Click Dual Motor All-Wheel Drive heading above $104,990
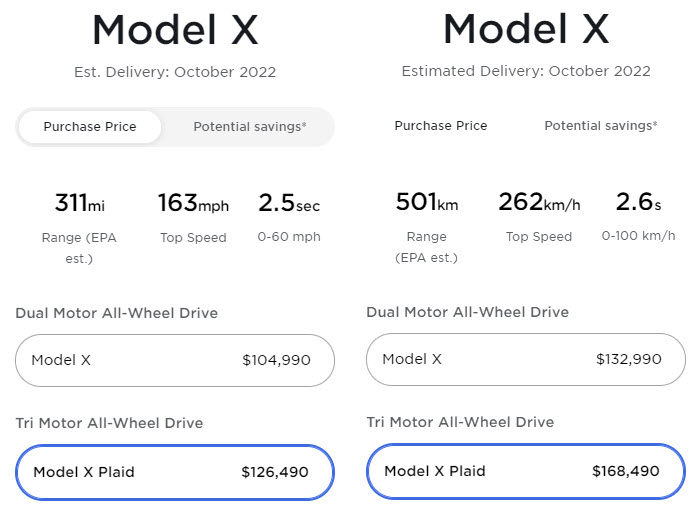Image resolution: width=693 pixels, height=515 pixels. (x=116, y=313)
